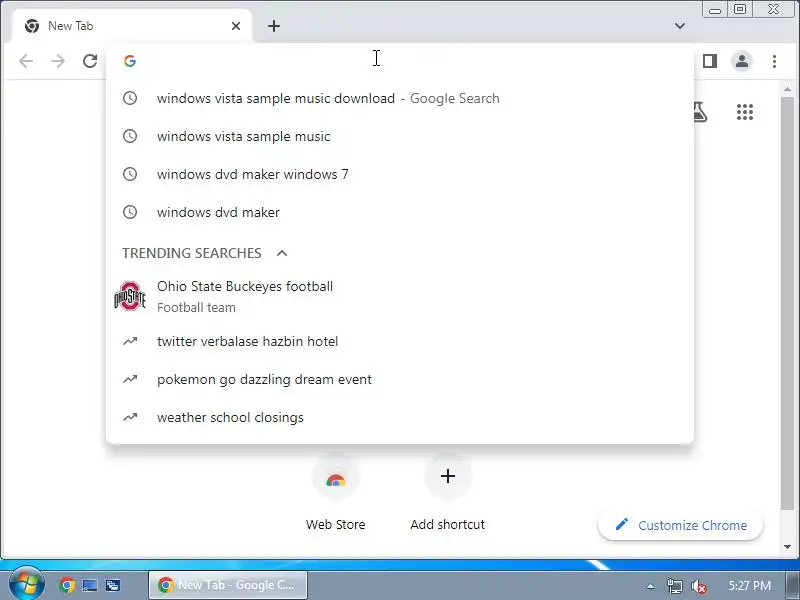The image size is (800, 600).
Task: Click the trending arrow beside 'weather school closings'
Action: pyautogui.click(x=130, y=417)
